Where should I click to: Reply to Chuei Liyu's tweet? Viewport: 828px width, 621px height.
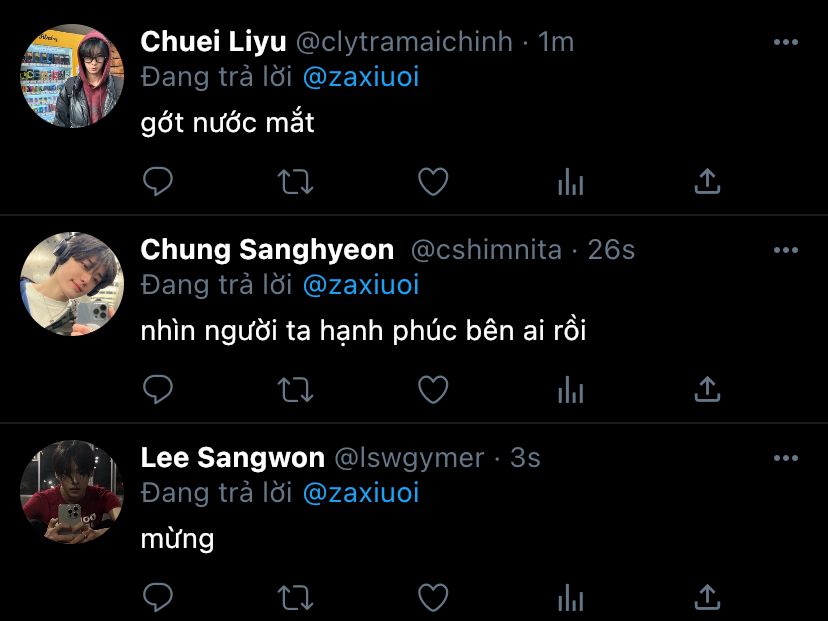(158, 181)
